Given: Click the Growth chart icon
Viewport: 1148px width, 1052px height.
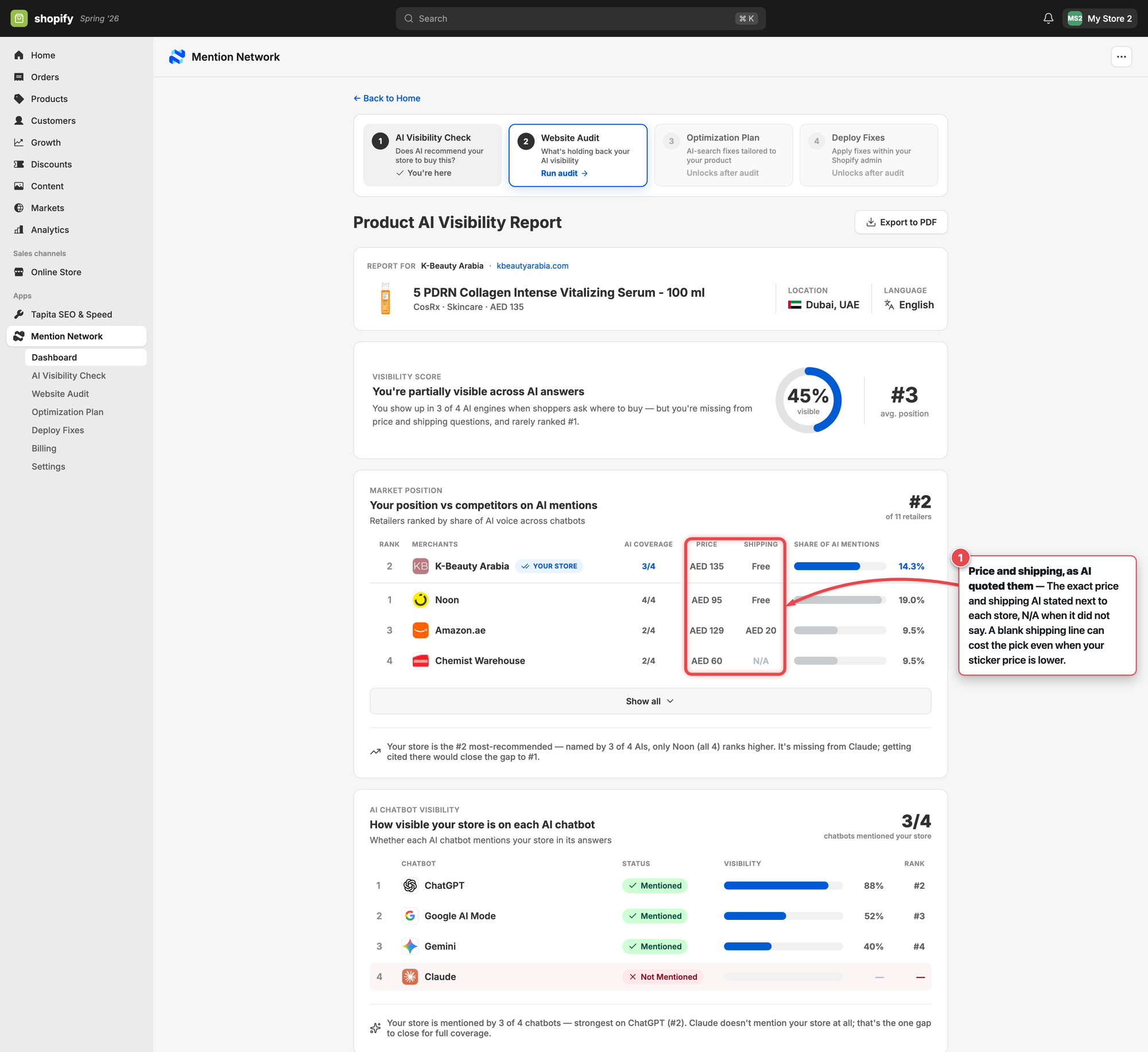Looking at the screenshot, I should 19,142.
